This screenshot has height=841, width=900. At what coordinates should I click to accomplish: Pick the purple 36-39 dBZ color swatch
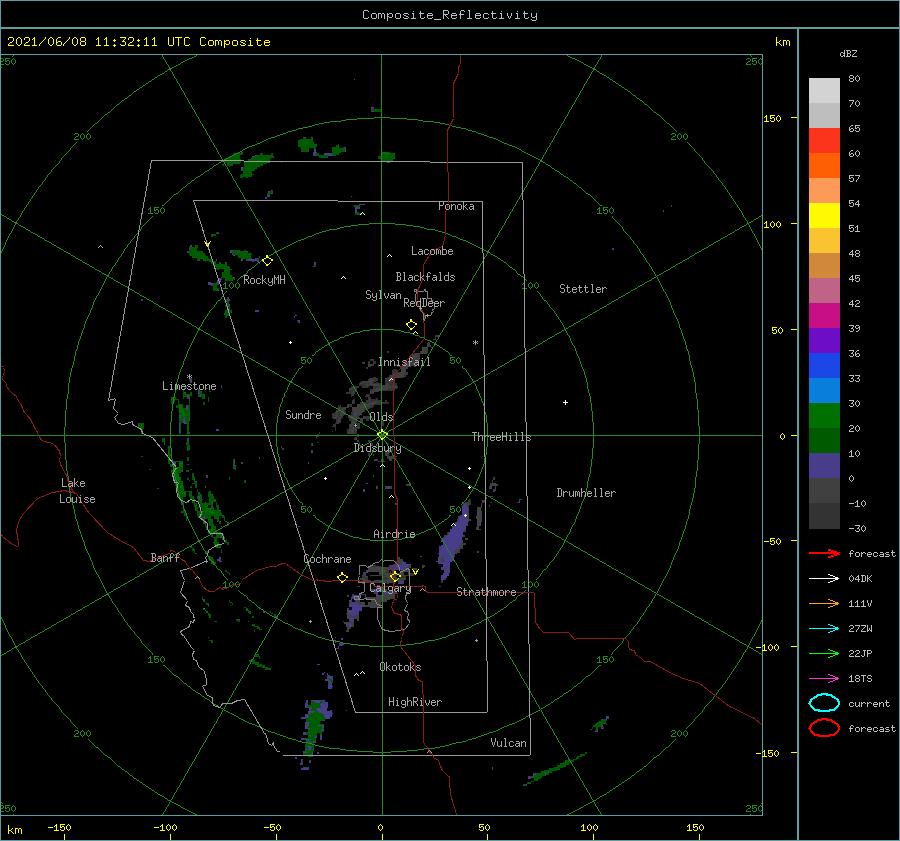click(824, 340)
